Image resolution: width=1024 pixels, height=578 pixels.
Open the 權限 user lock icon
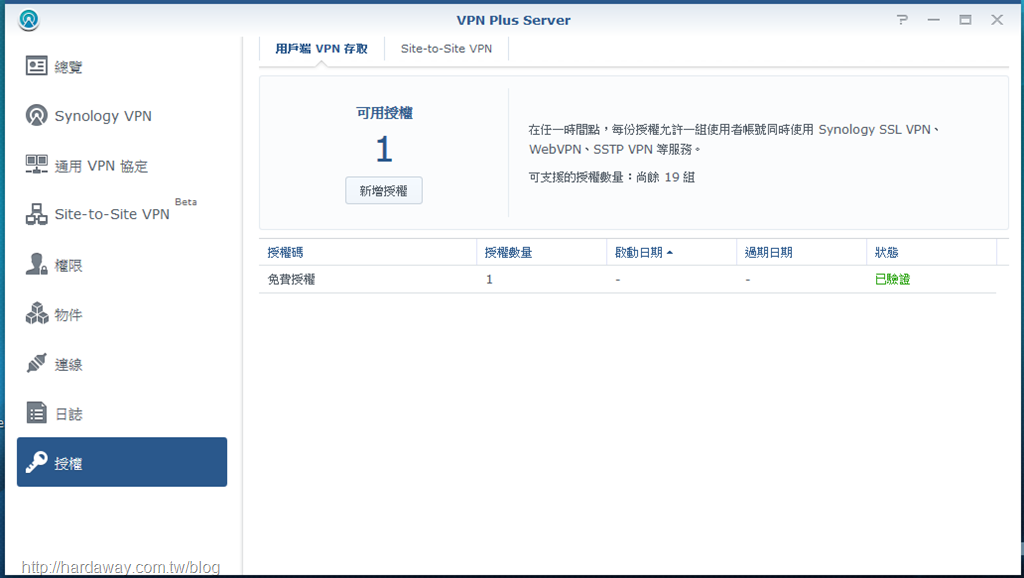[37, 264]
